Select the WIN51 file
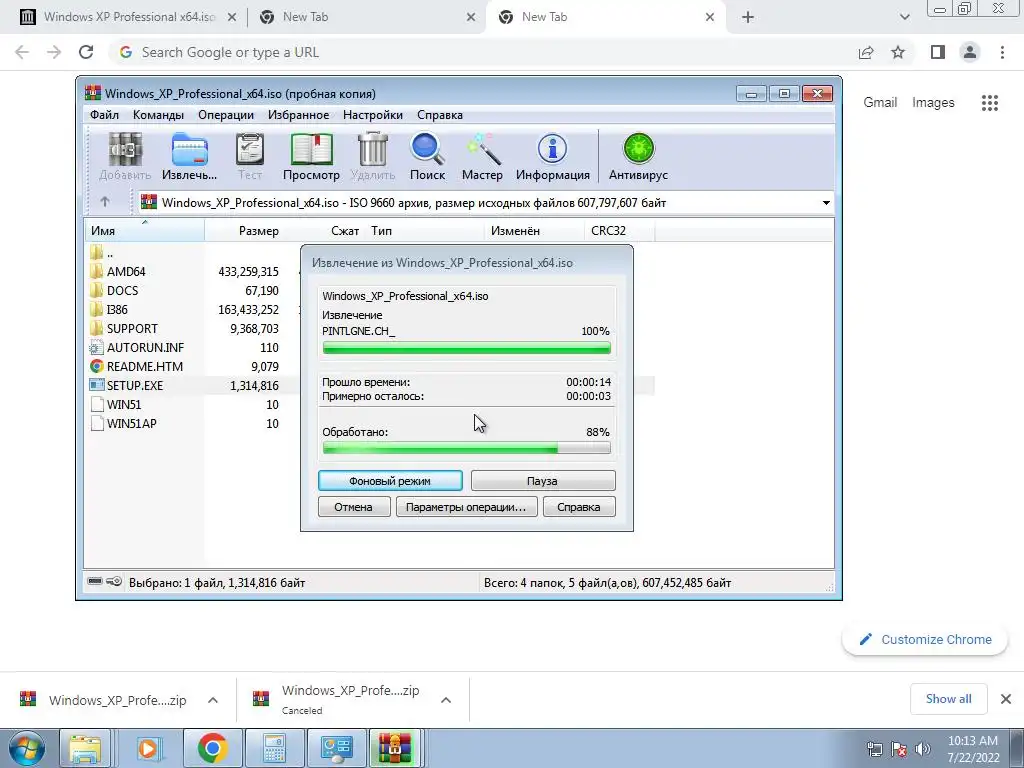This screenshot has height=768, width=1024. 116,404
